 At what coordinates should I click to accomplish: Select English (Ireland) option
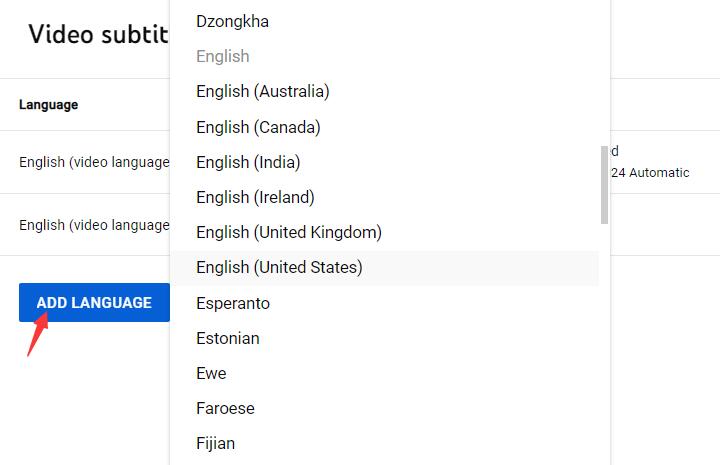(x=255, y=197)
